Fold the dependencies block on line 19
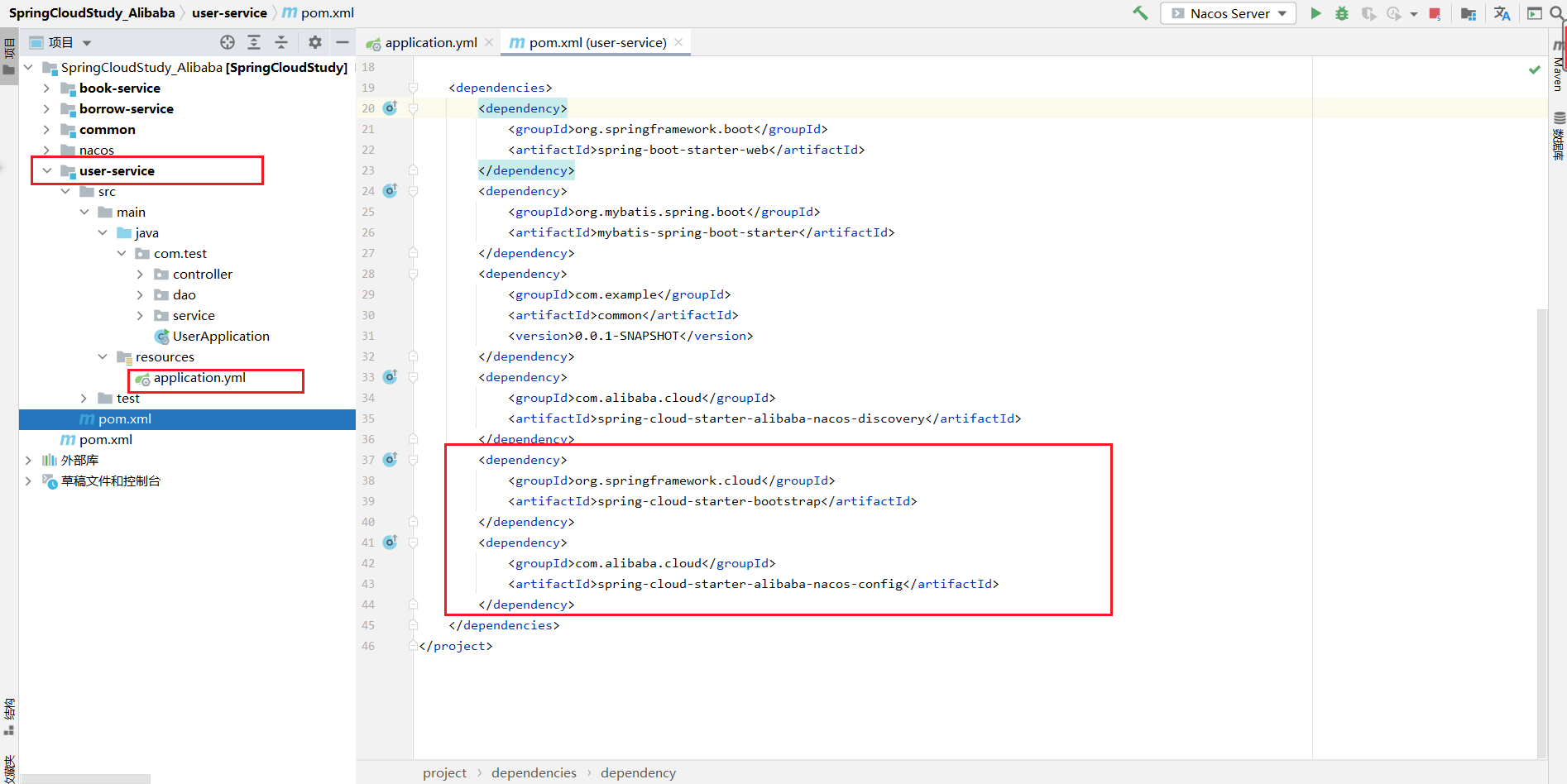 click(413, 88)
